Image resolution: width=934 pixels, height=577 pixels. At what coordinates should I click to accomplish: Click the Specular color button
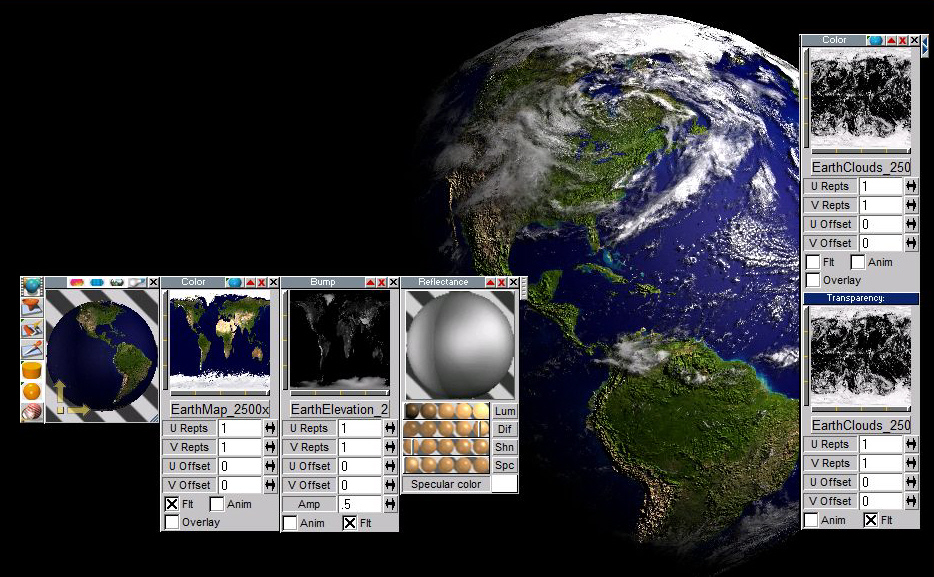coord(446,484)
